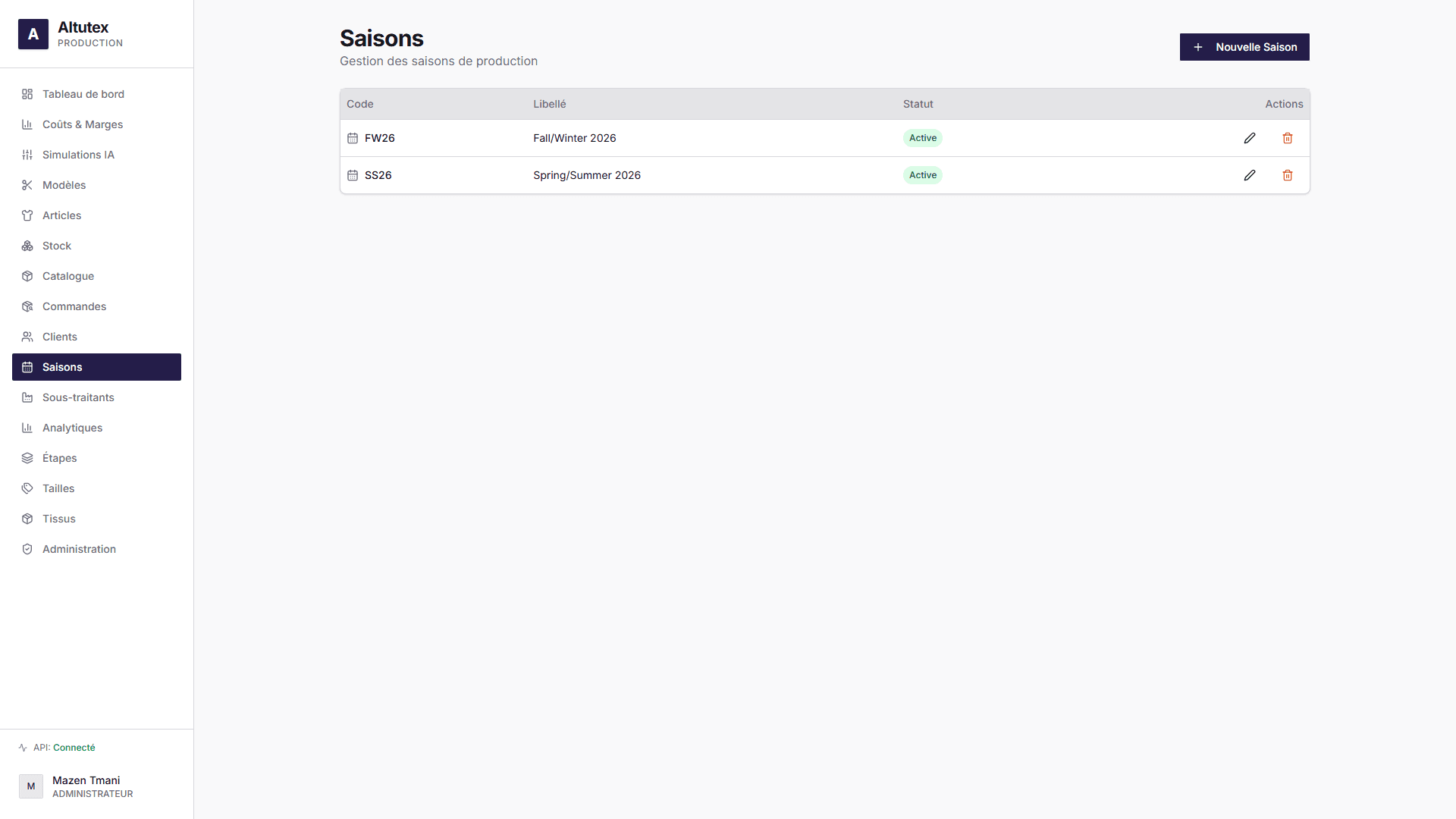Click the Tableau de bord grid icon
This screenshot has height=819, width=1456.
pos(27,94)
